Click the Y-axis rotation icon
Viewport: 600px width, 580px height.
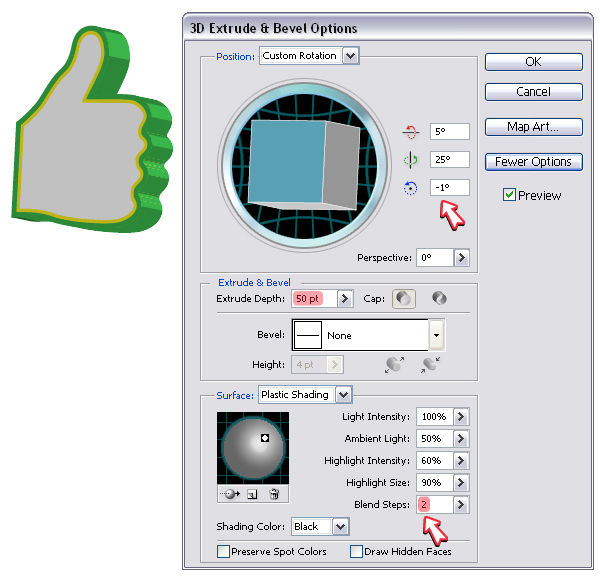411,160
